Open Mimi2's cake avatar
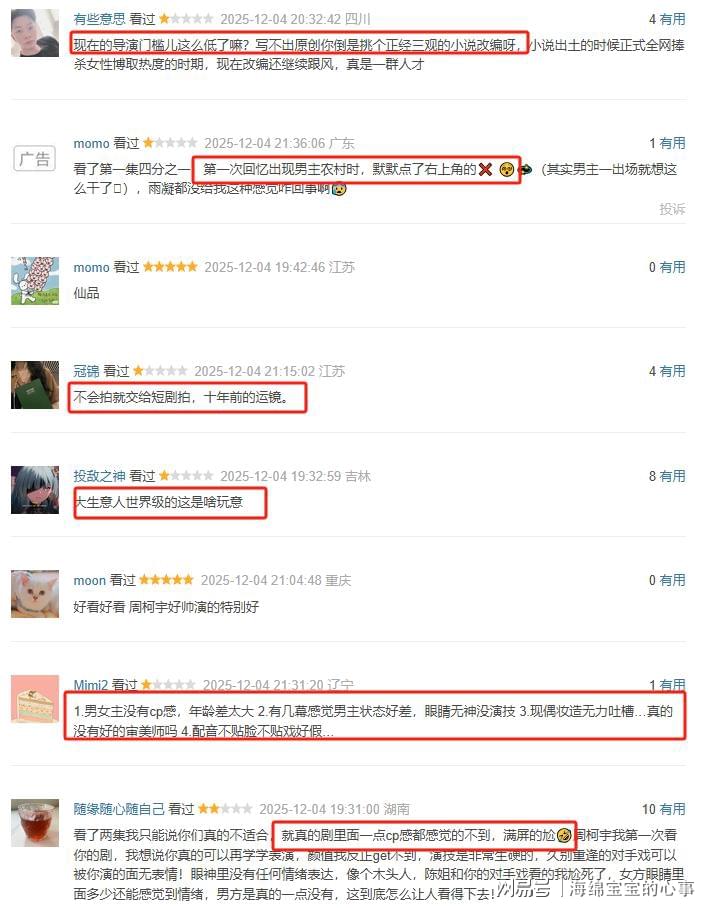713x908 pixels. (35, 699)
